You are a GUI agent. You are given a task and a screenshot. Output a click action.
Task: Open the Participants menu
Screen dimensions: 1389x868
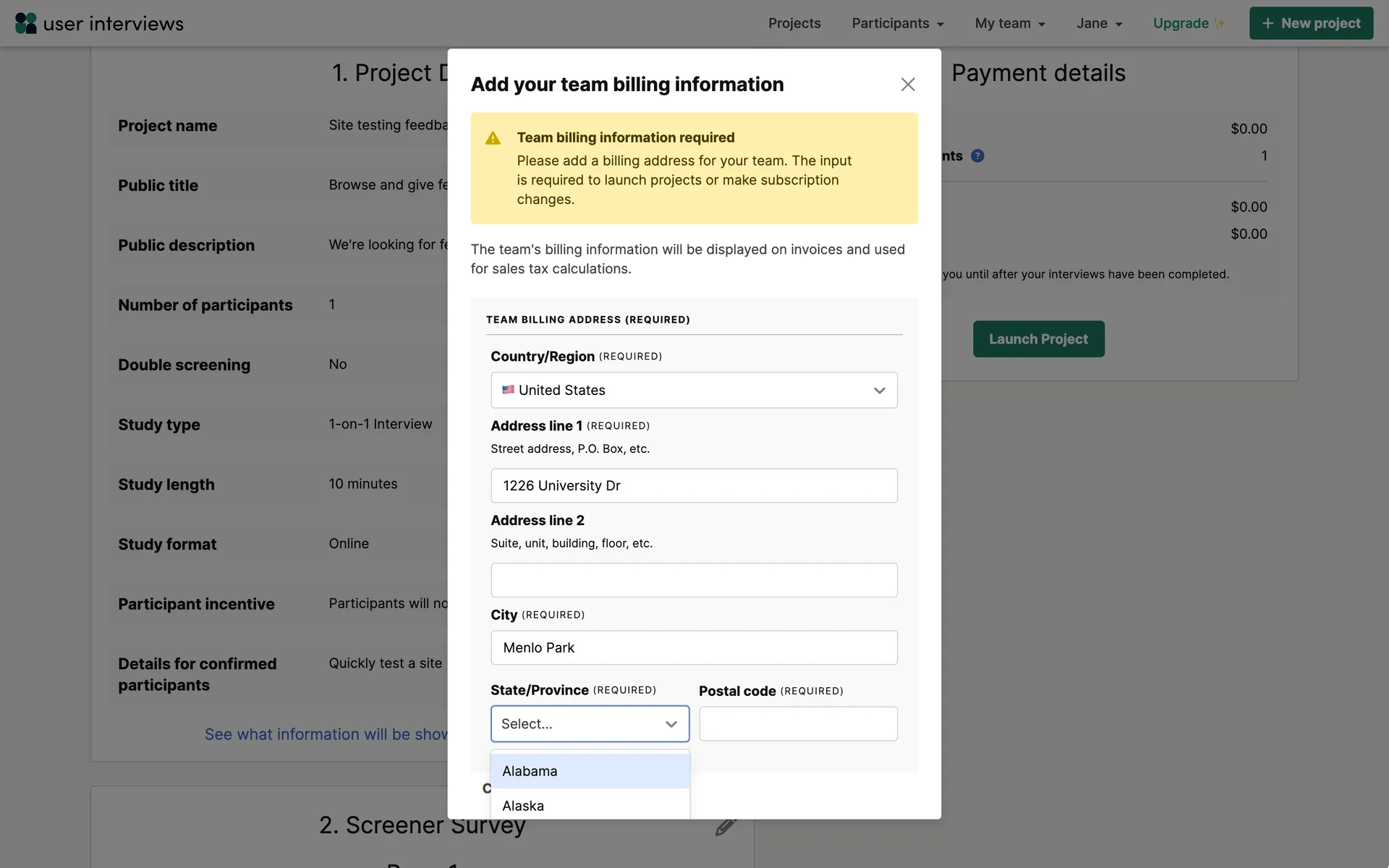pyautogui.click(x=898, y=23)
